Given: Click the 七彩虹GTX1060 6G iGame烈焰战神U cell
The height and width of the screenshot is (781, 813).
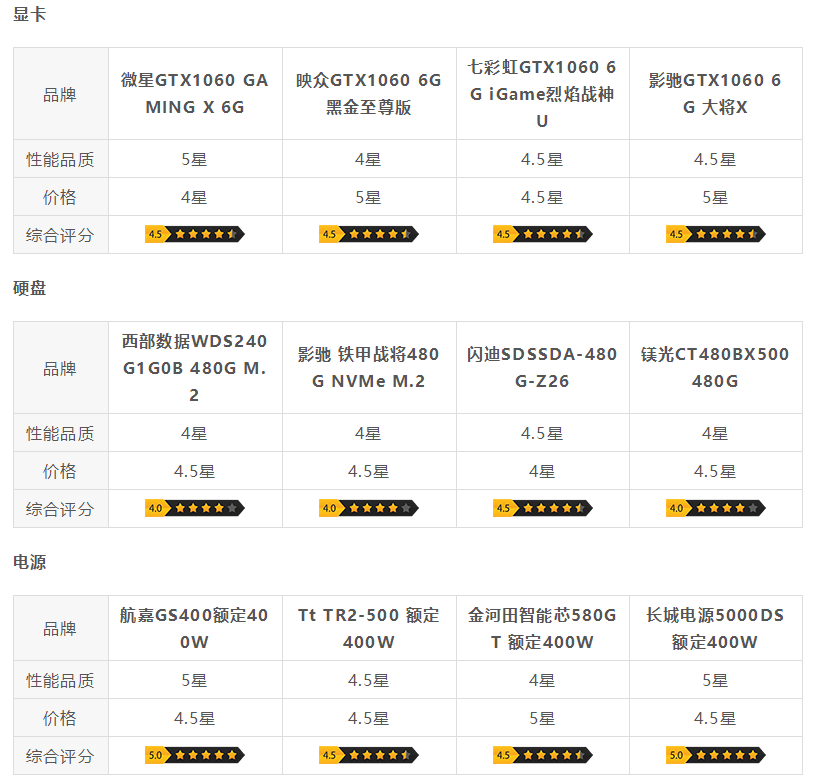Looking at the screenshot, I should [x=542, y=94].
